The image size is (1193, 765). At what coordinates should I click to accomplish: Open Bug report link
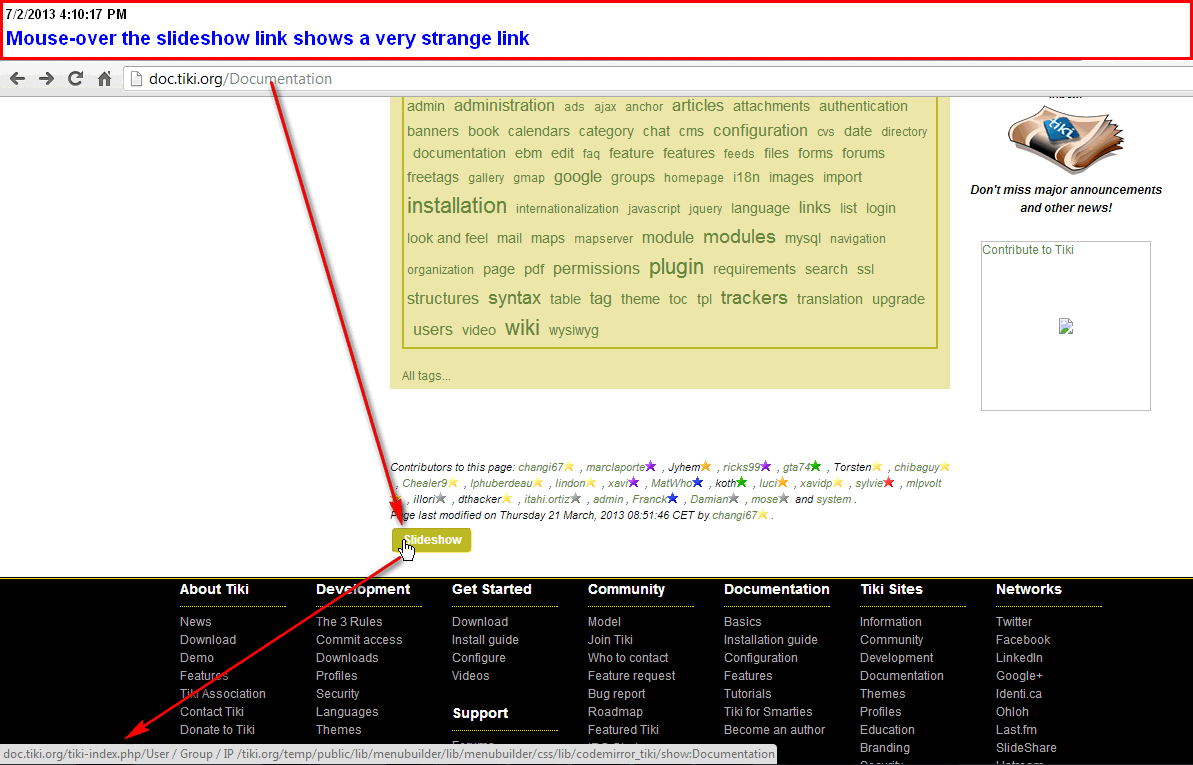616,693
